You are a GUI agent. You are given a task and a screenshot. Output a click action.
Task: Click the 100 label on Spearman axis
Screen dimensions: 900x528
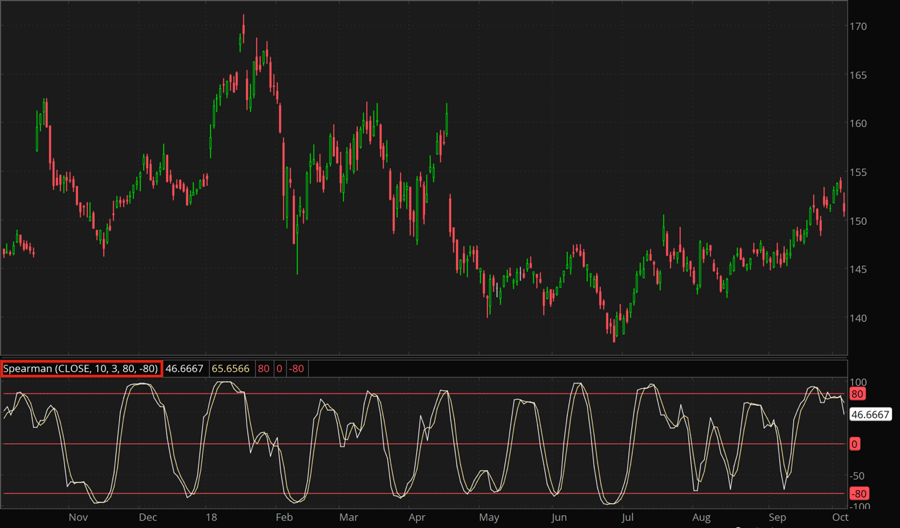pyautogui.click(x=858, y=382)
